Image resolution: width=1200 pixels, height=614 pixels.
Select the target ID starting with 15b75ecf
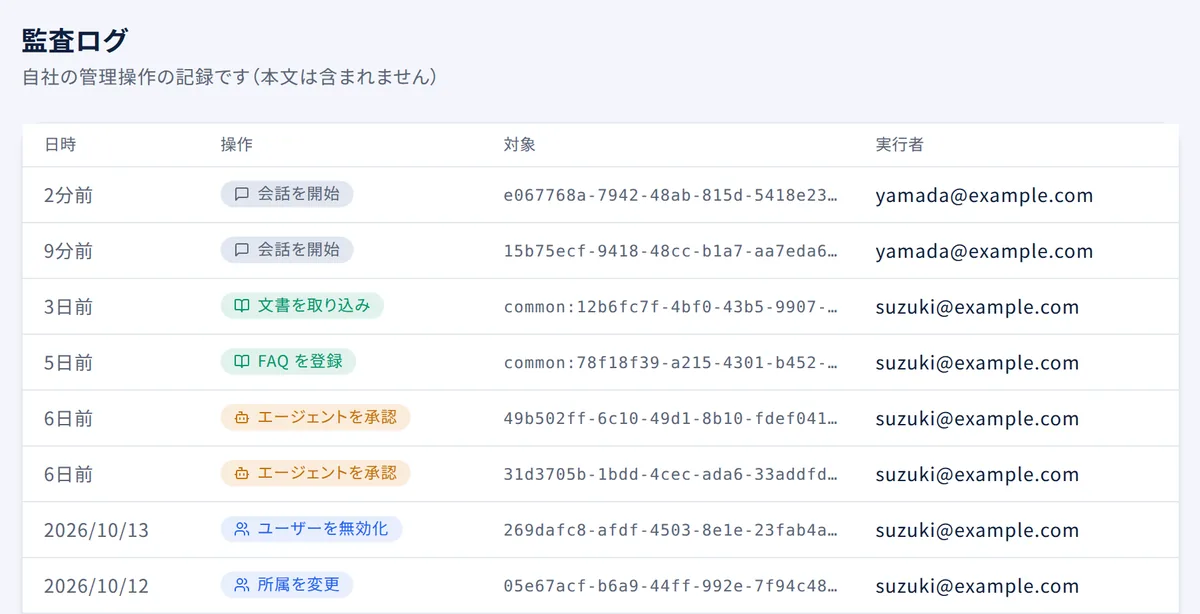pos(671,251)
